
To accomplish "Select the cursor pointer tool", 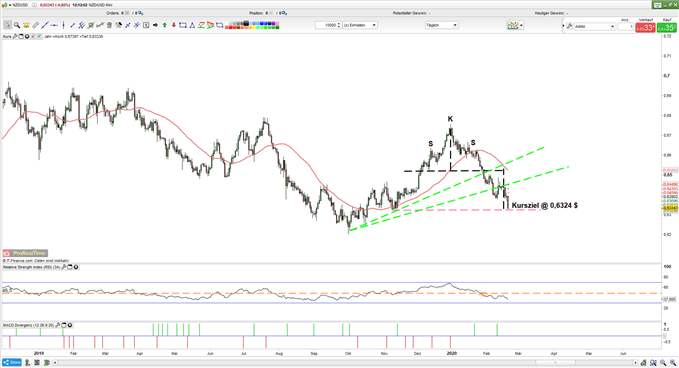I will click(x=8, y=25).
